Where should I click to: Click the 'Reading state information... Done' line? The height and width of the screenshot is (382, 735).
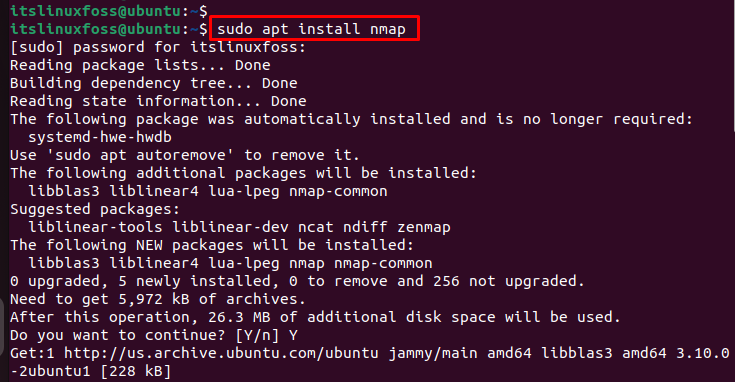(158, 101)
